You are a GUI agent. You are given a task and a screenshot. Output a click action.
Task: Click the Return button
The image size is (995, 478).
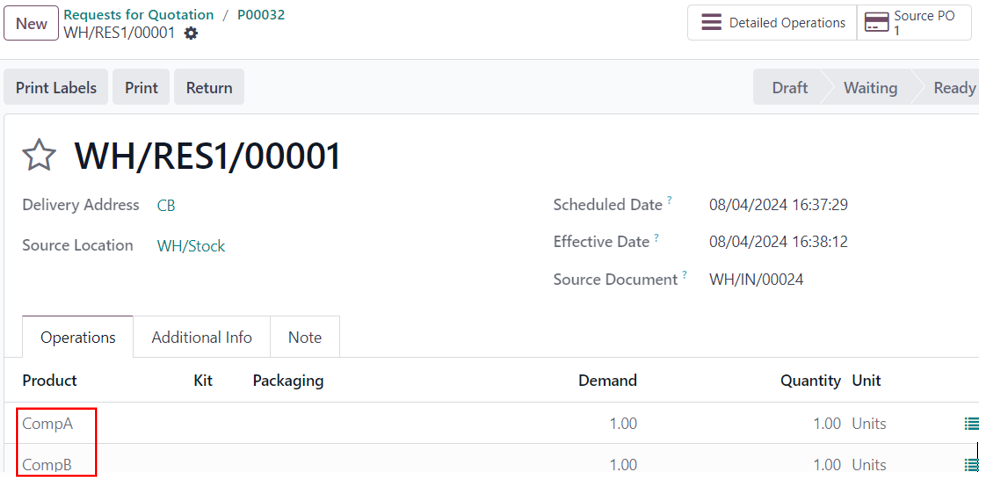(x=209, y=88)
